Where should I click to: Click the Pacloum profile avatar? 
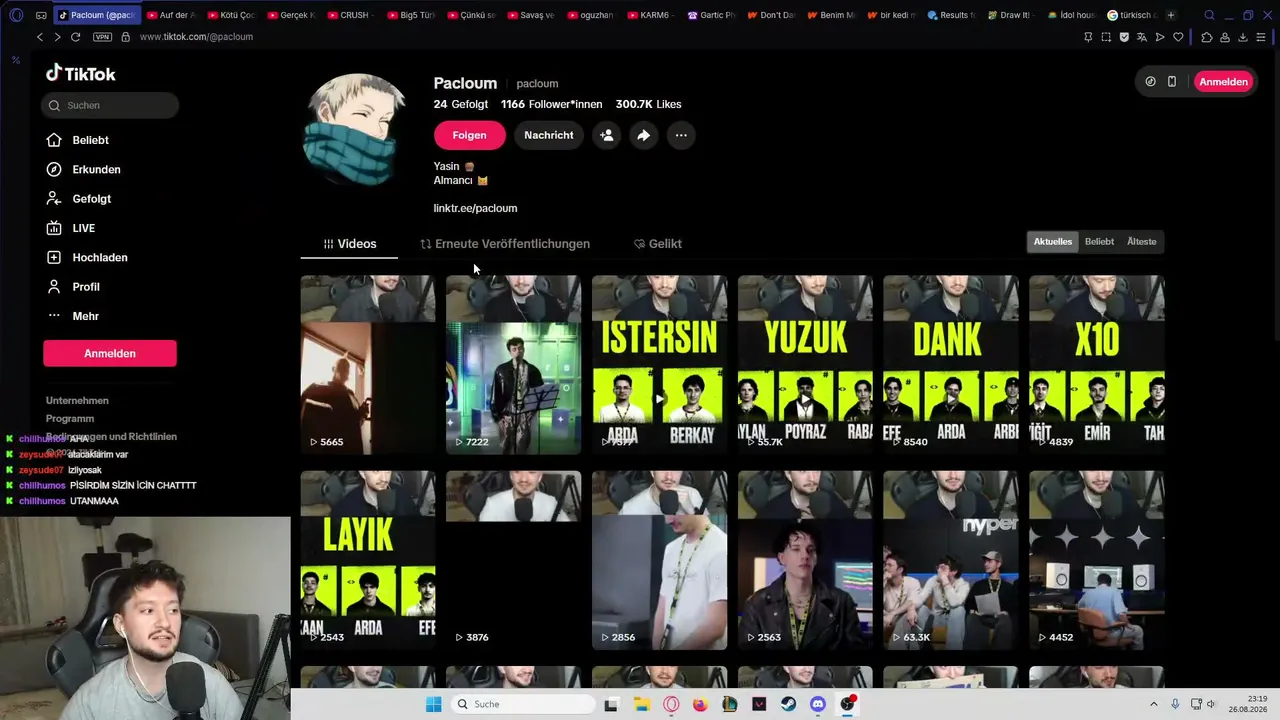click(x=355, y=130)
